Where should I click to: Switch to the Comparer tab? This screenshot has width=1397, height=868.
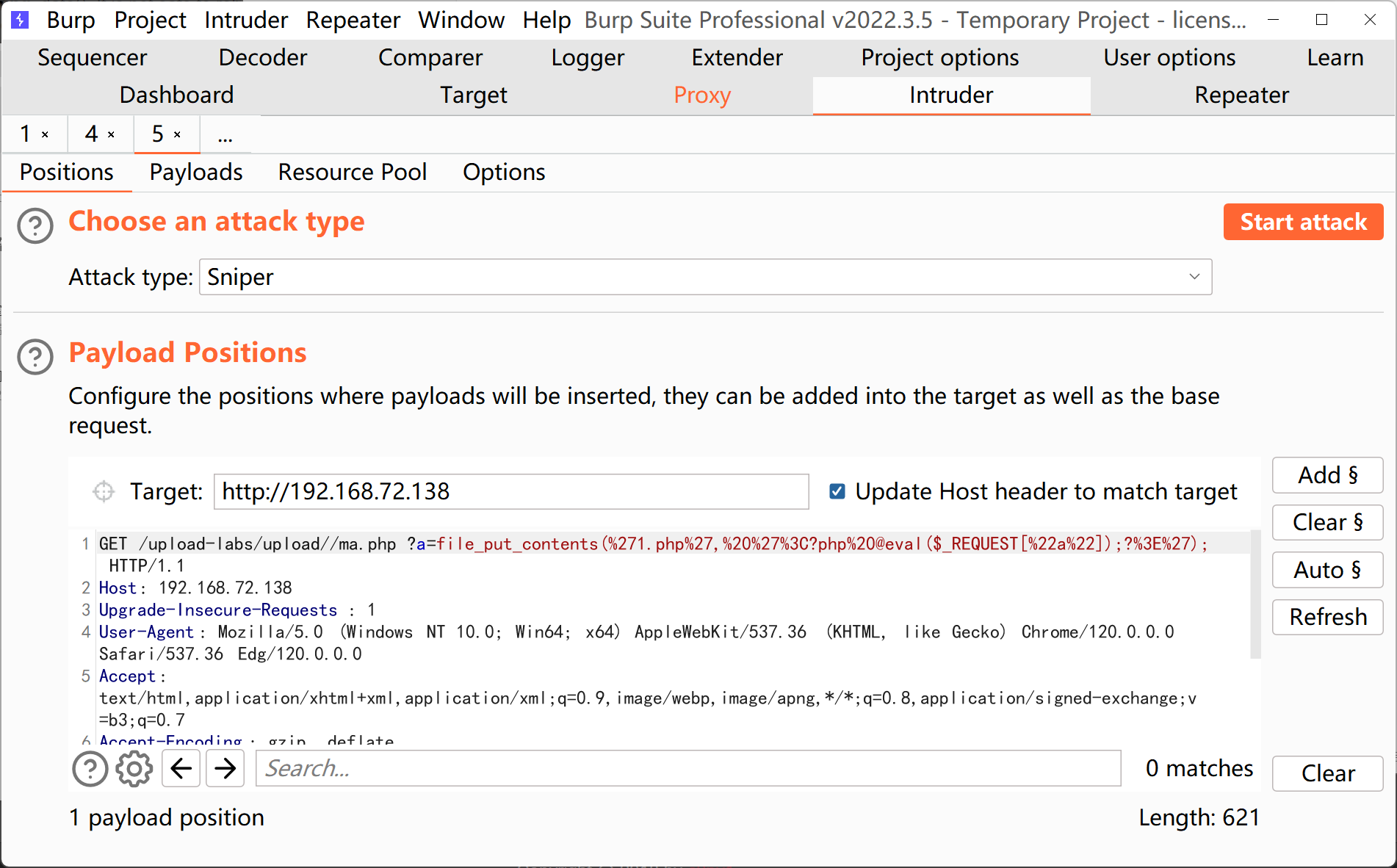coord(430,58)
